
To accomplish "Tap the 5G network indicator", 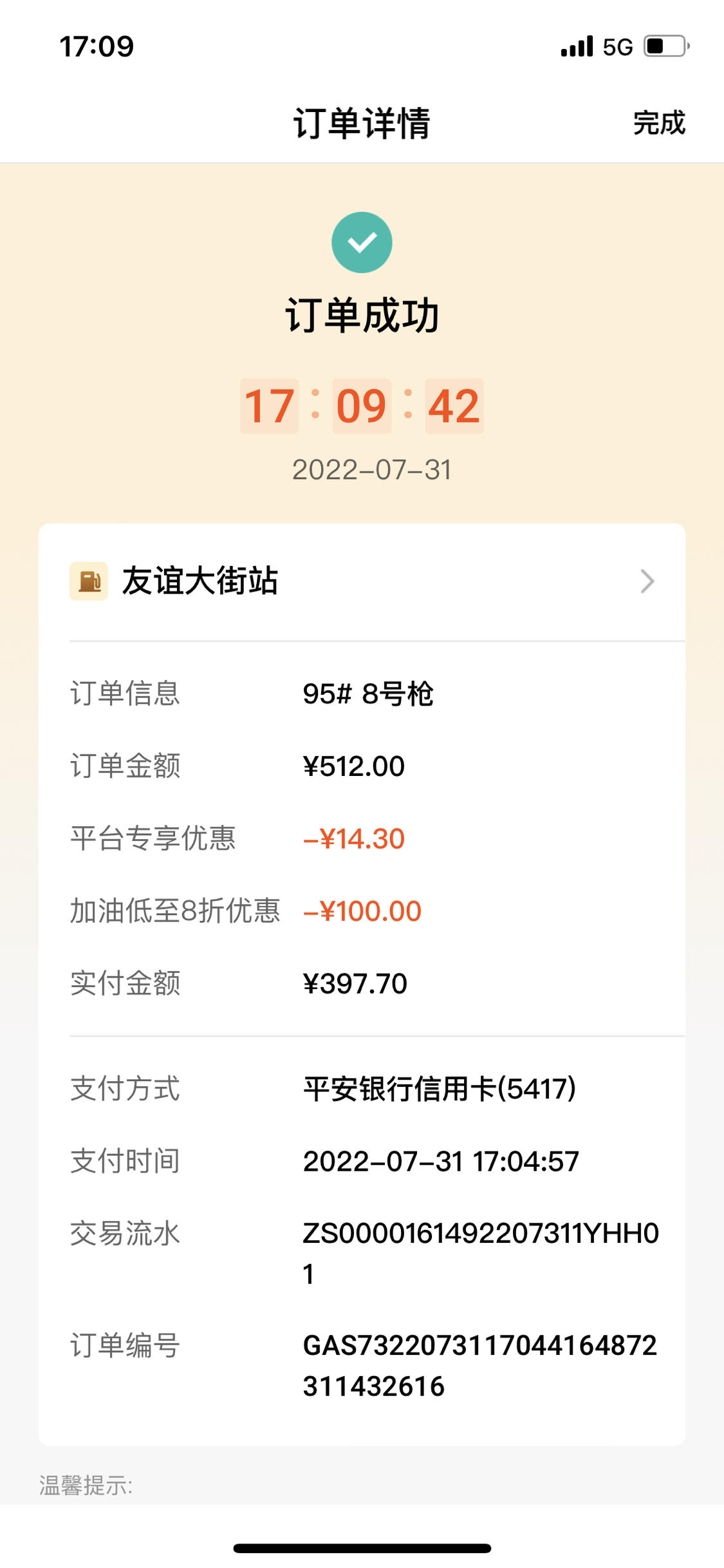I will pyautogui.click(x=618, y=47).
